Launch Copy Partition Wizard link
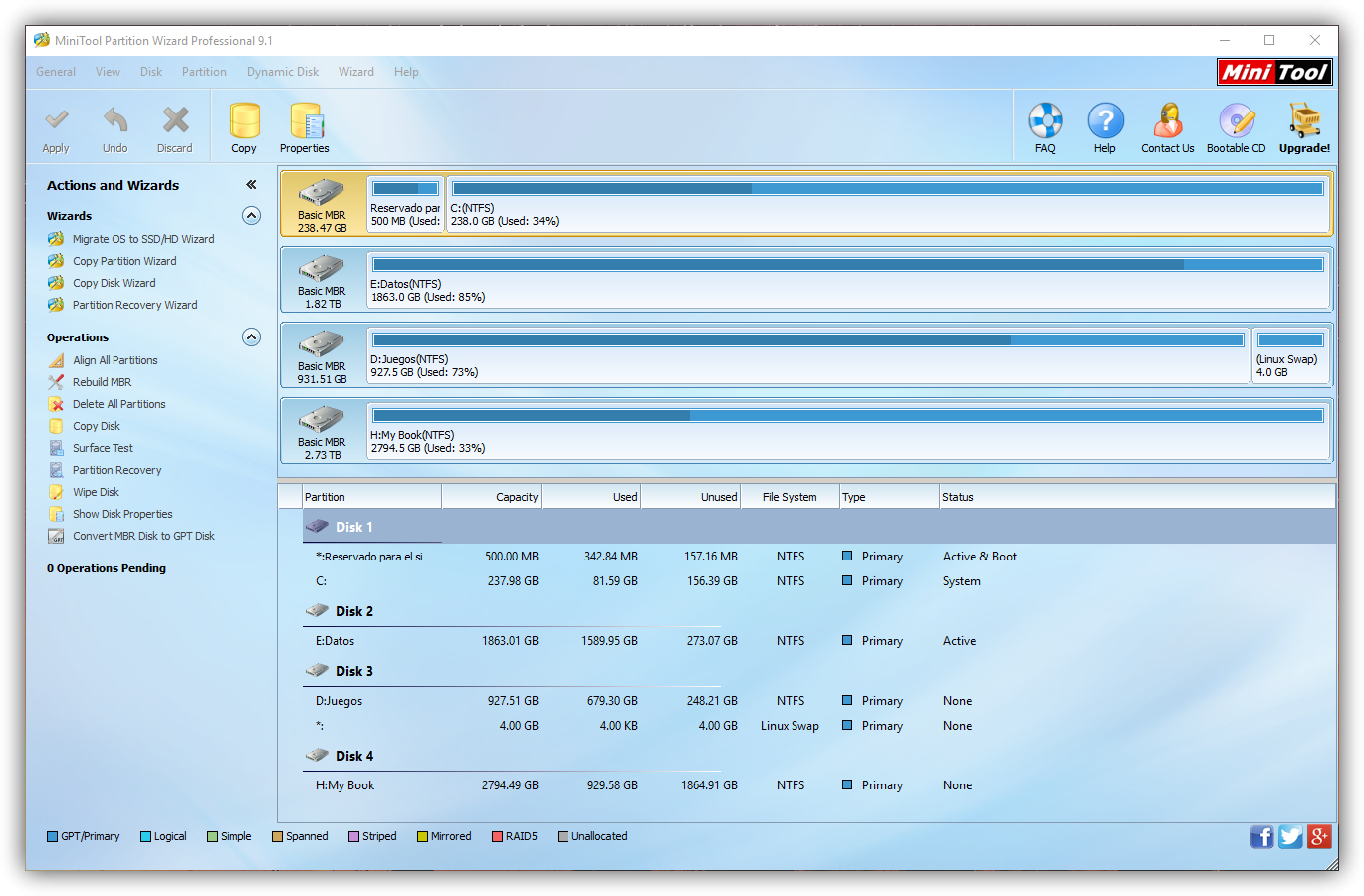 tap(124, 261)
